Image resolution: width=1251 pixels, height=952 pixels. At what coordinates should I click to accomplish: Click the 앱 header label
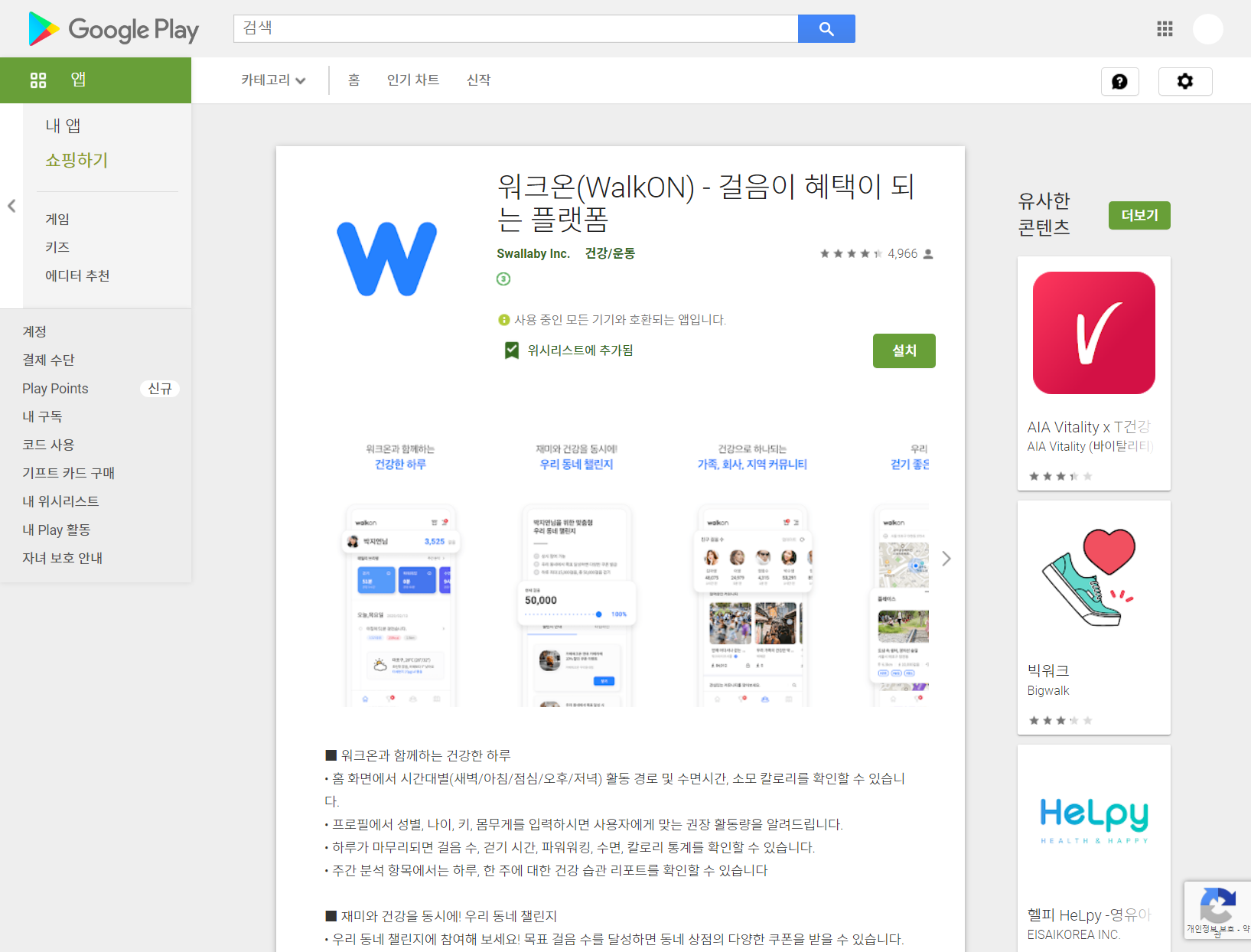(x=78, y=80)
